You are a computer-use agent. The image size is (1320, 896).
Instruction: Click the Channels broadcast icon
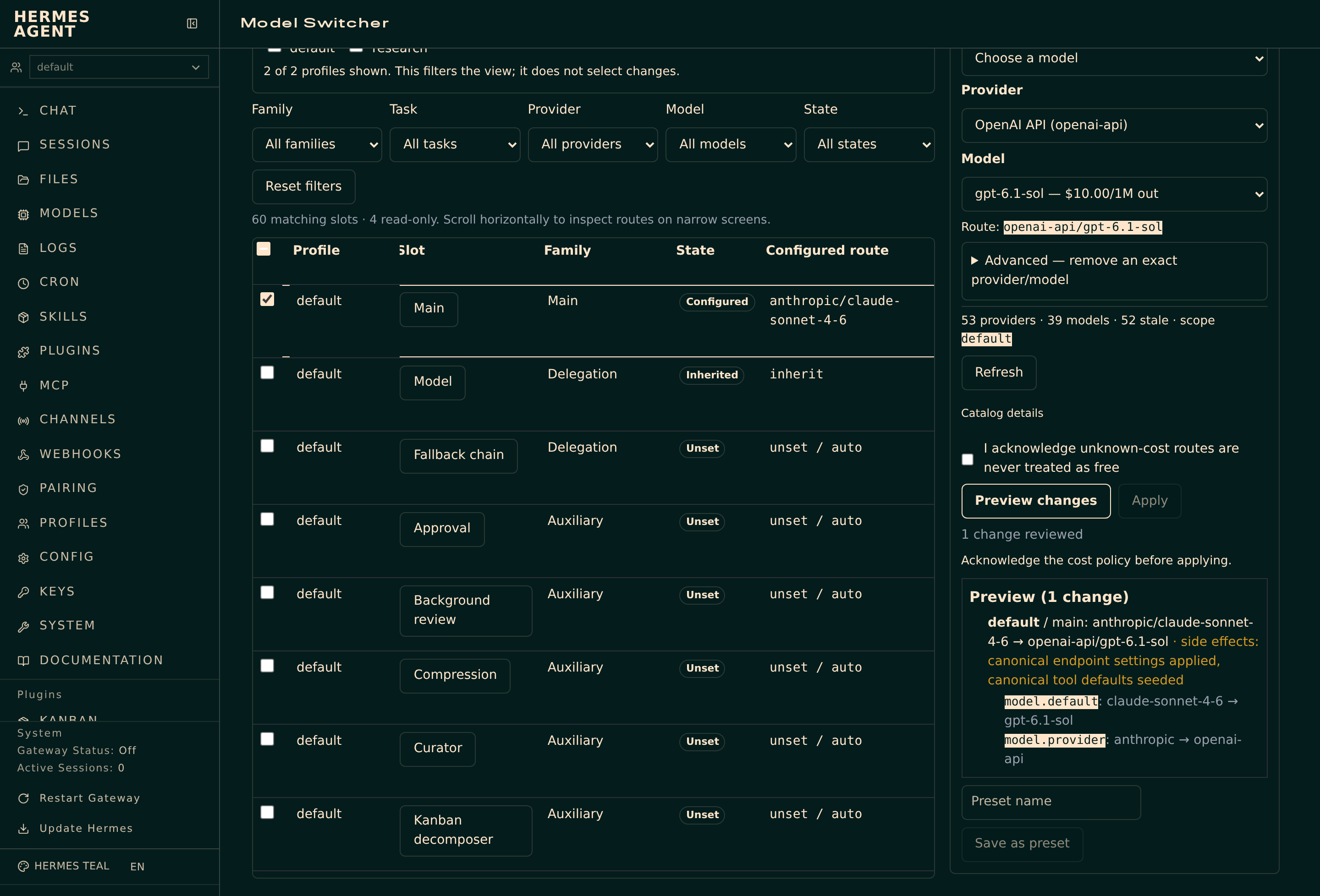tap(23, 421)
